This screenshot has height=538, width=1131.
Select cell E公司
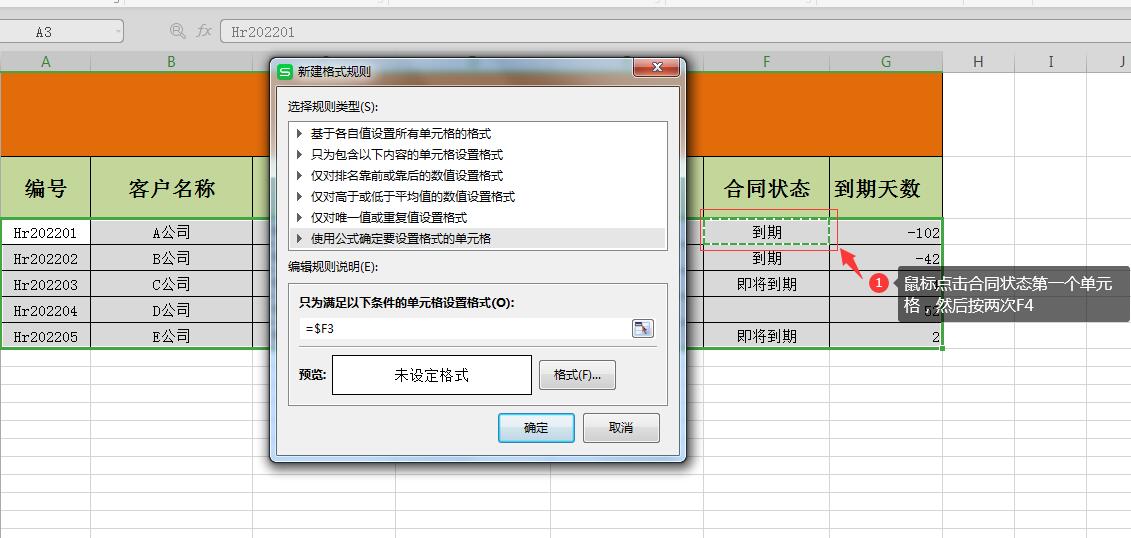point(172,336)
